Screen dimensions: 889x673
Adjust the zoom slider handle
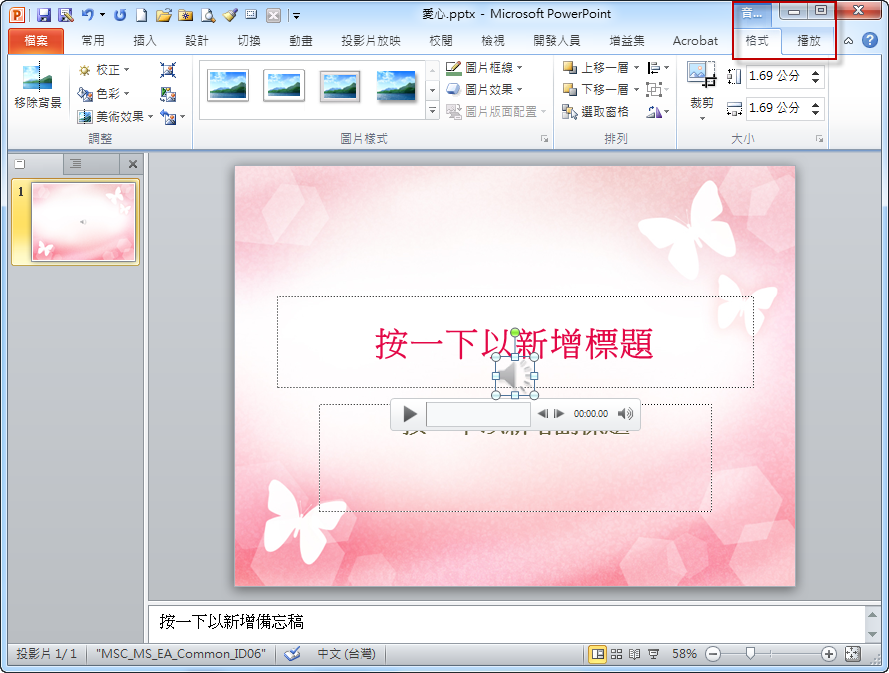(x=750, y=654)
